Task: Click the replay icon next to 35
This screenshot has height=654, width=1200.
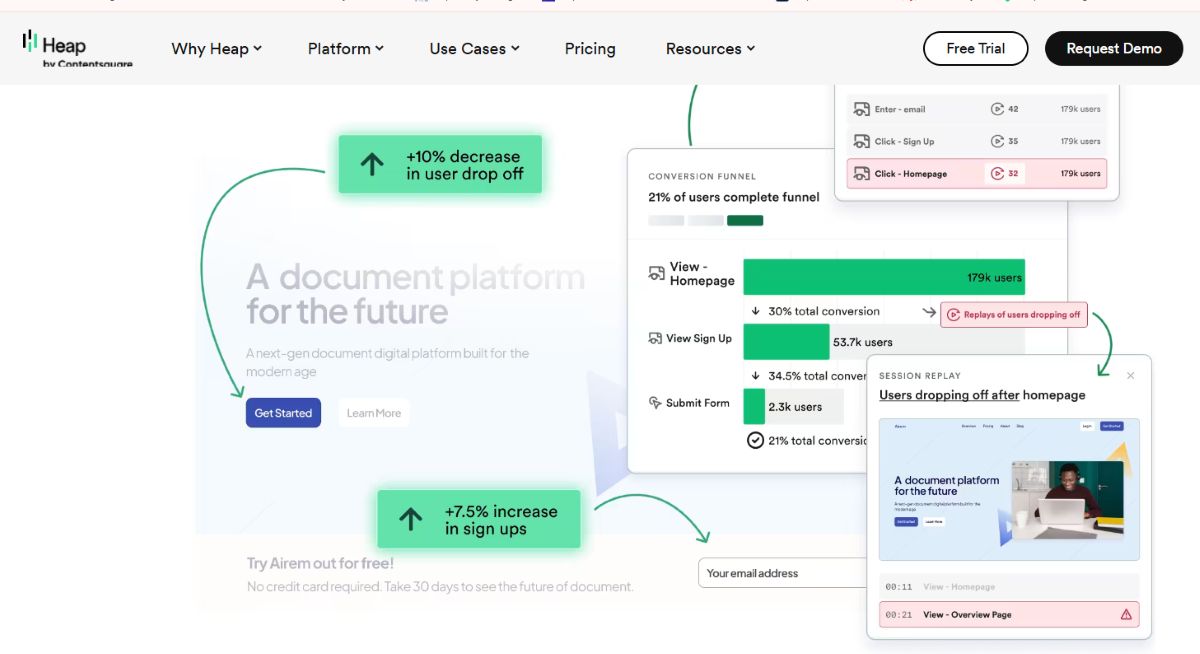Action: [x=997, y=141]
